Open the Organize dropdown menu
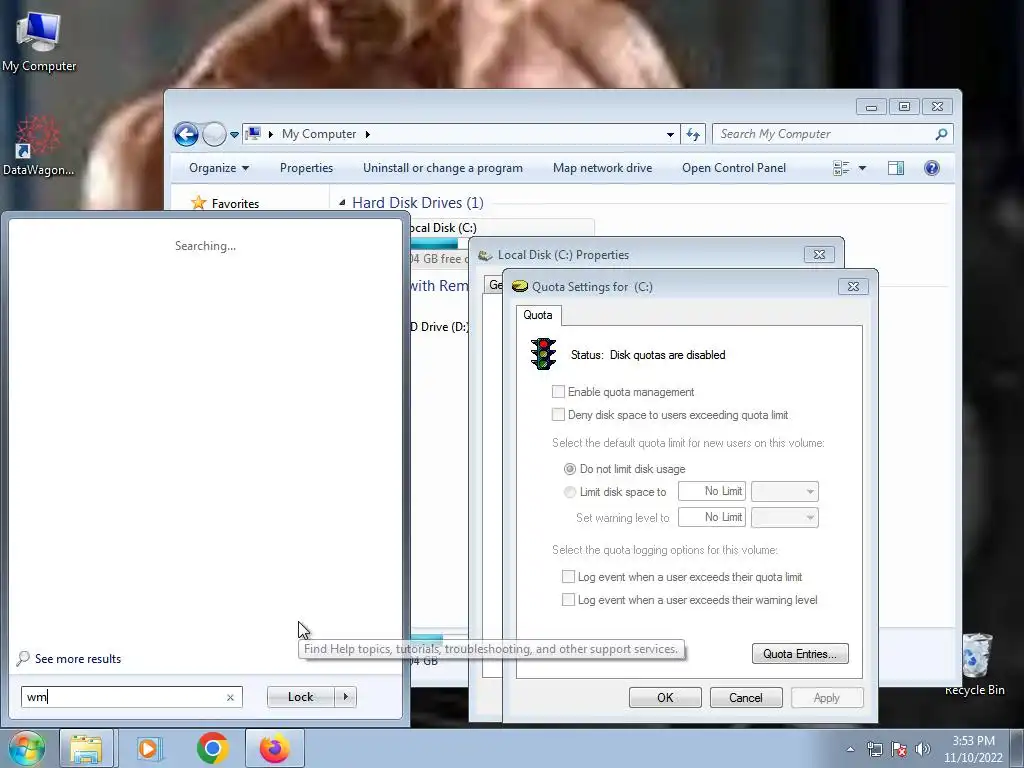The image size is (1024, 768). 219,168
